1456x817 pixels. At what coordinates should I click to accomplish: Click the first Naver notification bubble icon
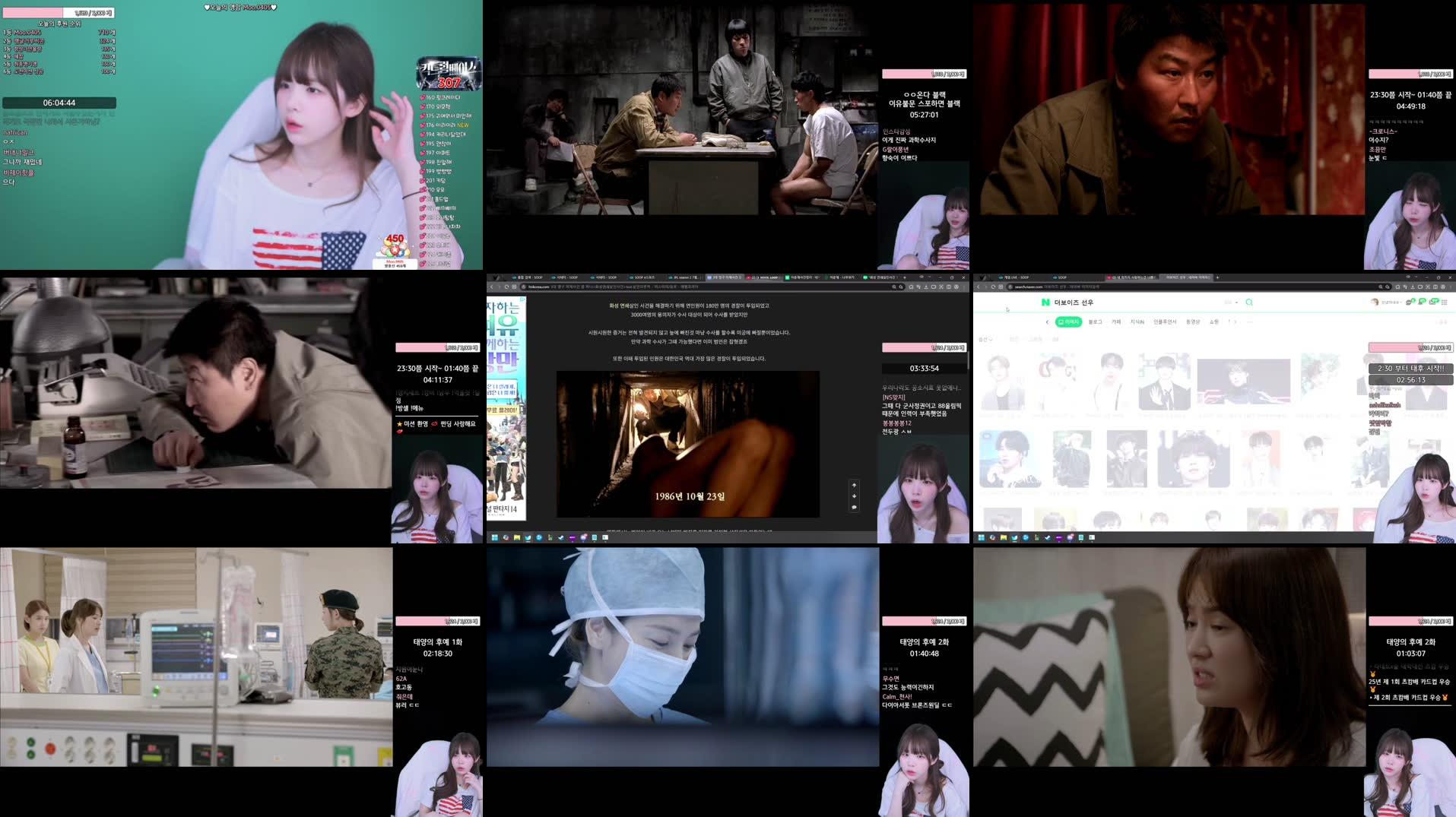click(1410, 302)
